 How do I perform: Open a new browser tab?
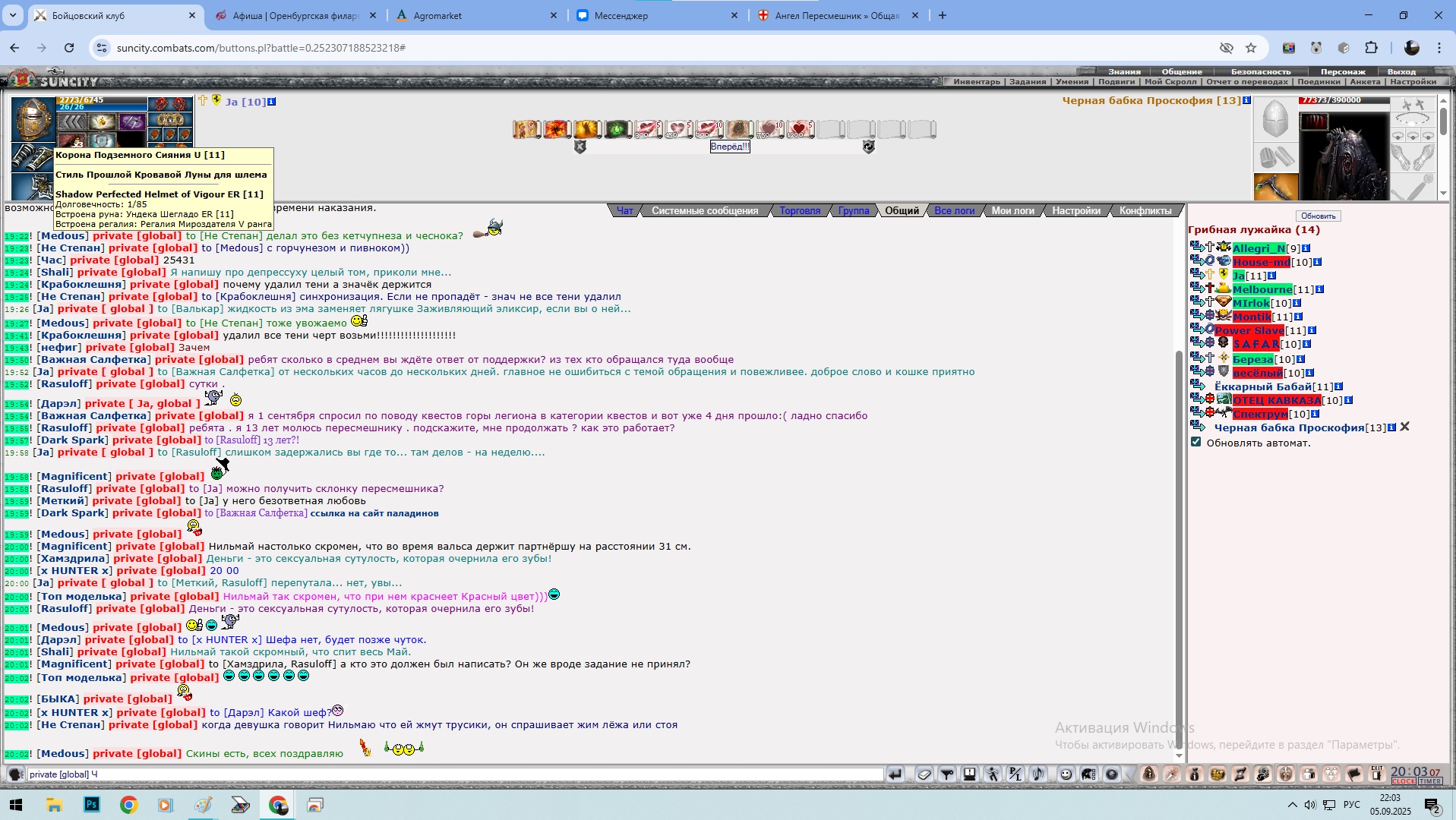[x=942, y=15]
